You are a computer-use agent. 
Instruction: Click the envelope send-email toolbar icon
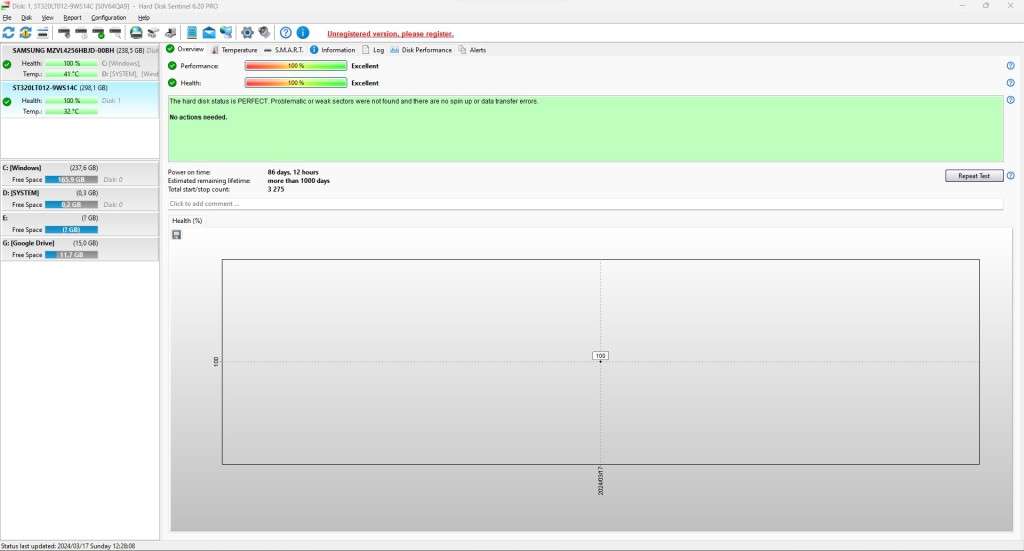pos(209,33)
